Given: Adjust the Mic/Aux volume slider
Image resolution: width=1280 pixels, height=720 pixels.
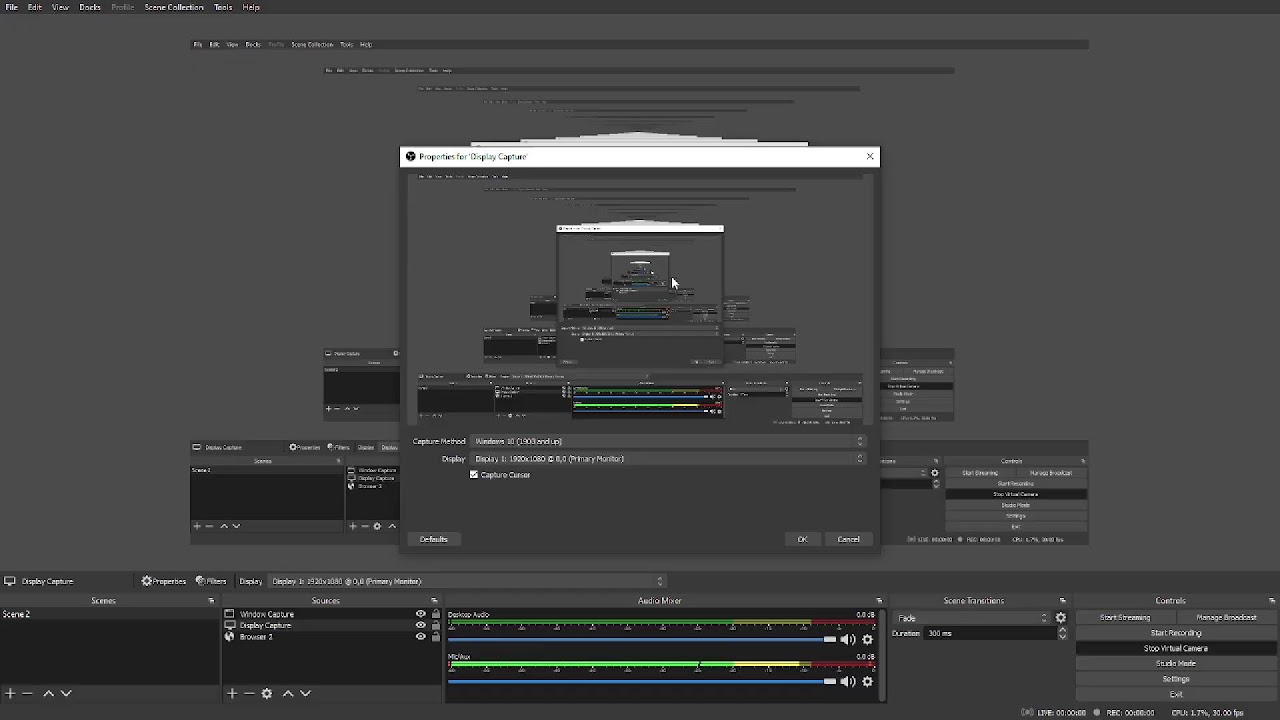Looking at the screenshot, I should click(x=641, y=681).
